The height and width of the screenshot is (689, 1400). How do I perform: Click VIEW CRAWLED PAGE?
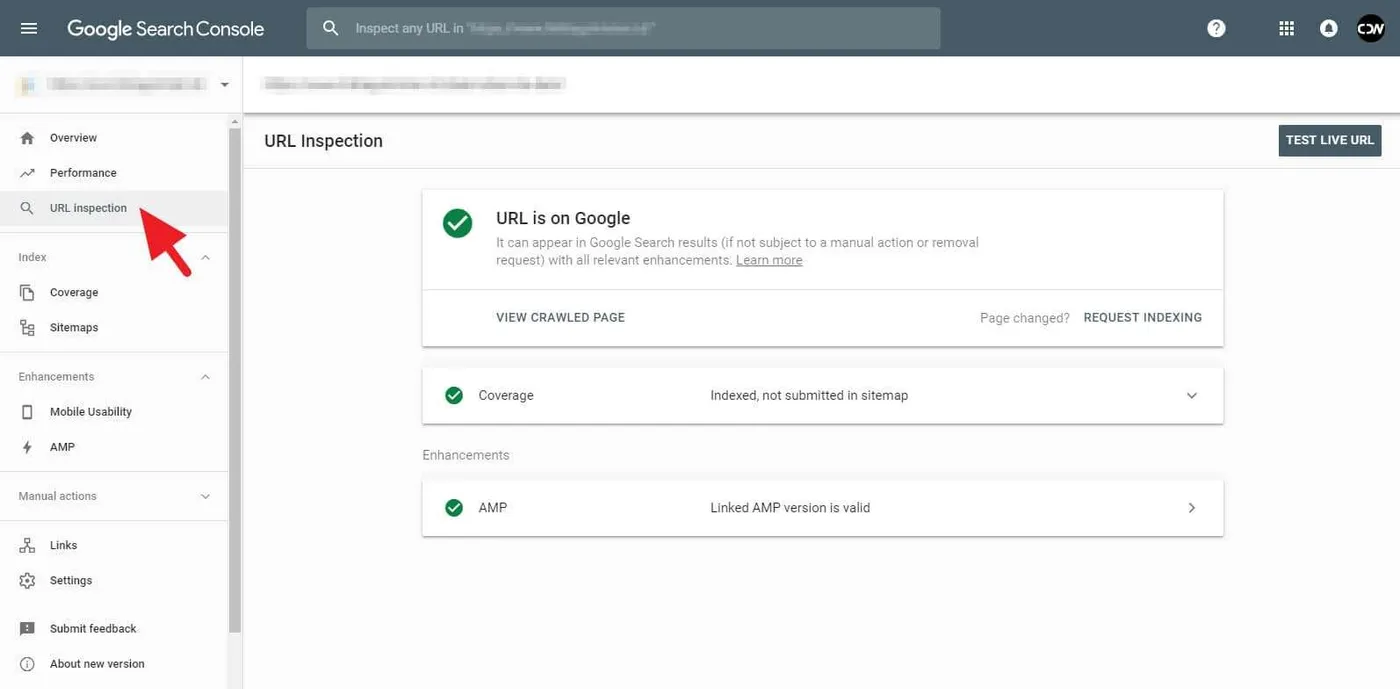coord(560,317)
